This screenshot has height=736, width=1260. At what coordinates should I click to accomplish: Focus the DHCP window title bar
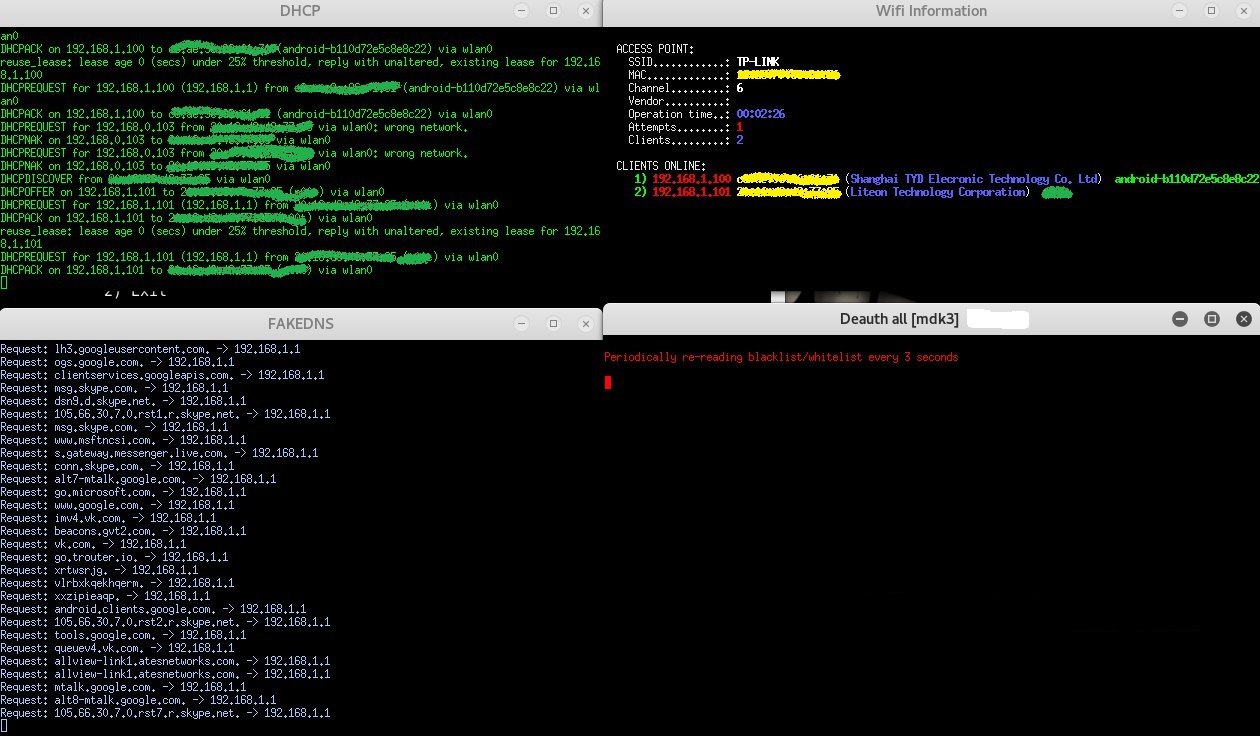pyautogui.click(x=300, y=11)
